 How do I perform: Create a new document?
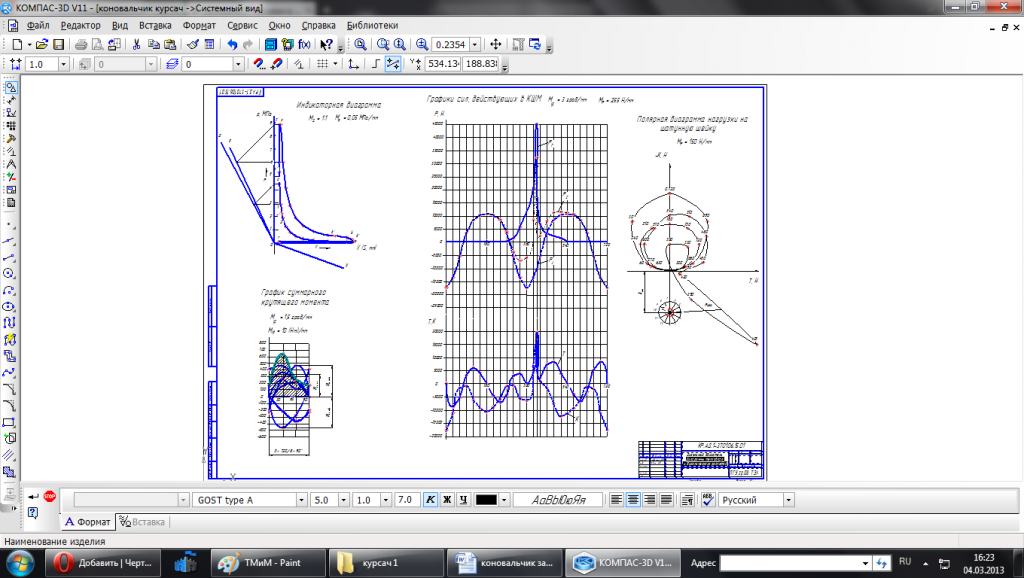point(18,44)
